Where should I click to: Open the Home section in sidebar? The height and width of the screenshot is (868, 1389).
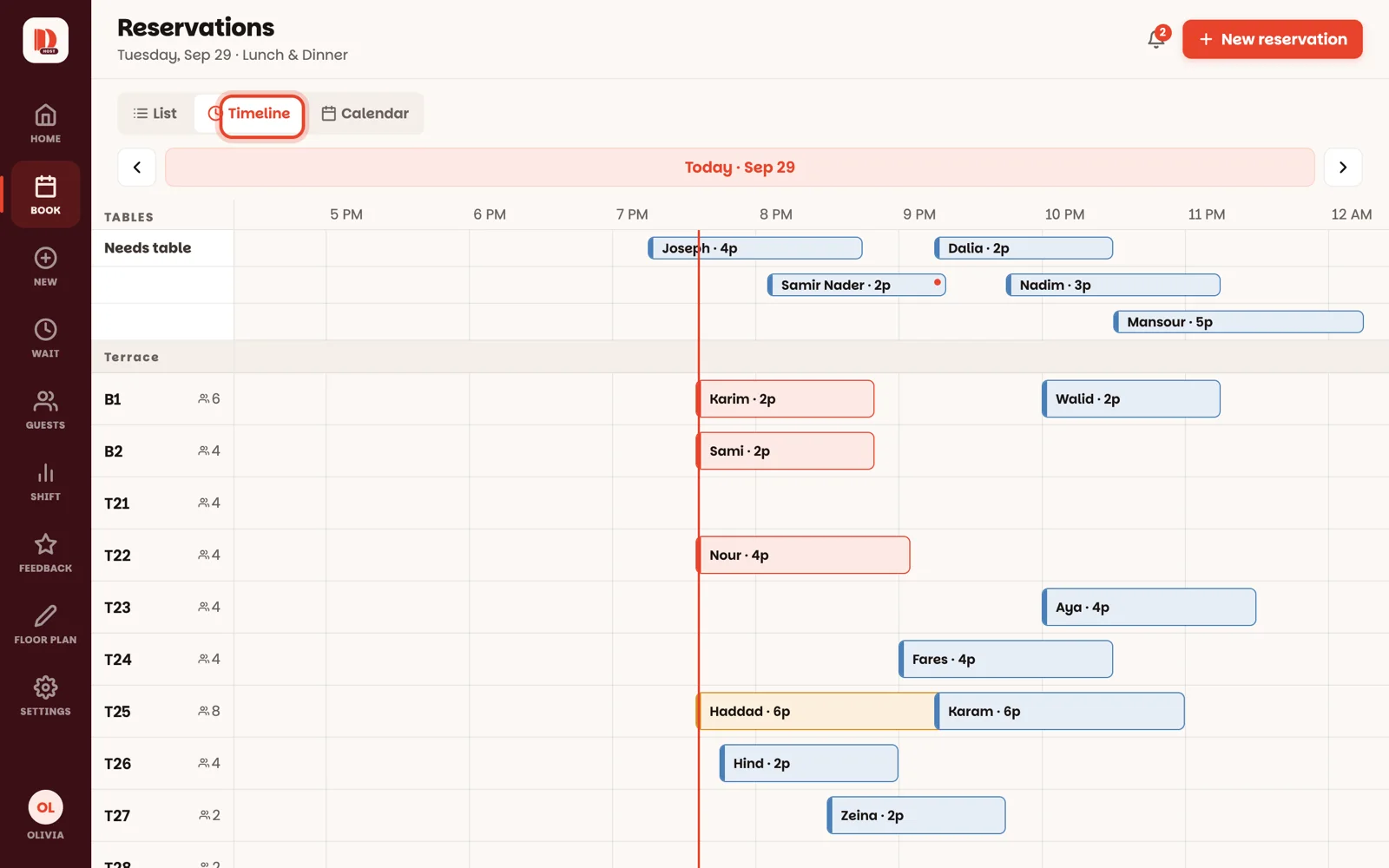pyautogui.click(x=45, y=123)
